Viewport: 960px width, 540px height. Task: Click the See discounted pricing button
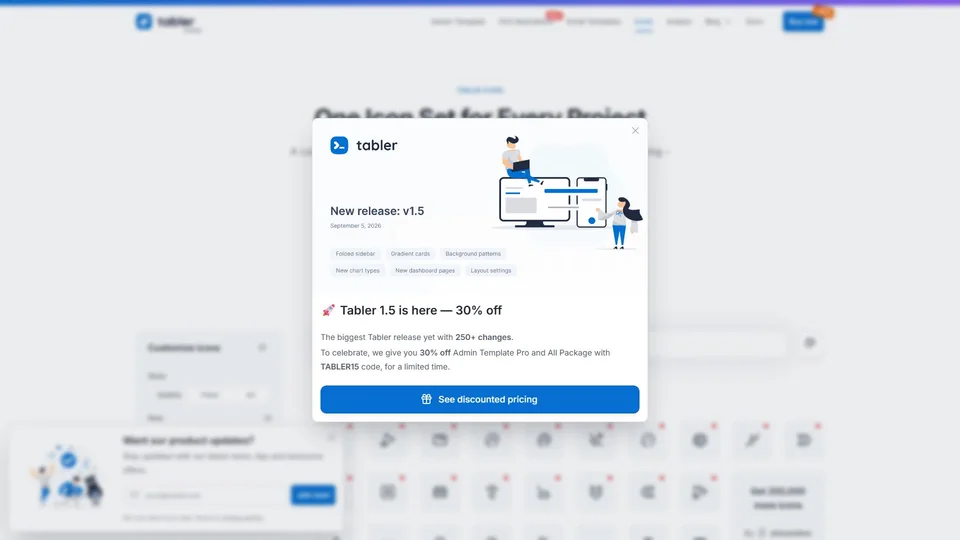[x=479, y=399]
